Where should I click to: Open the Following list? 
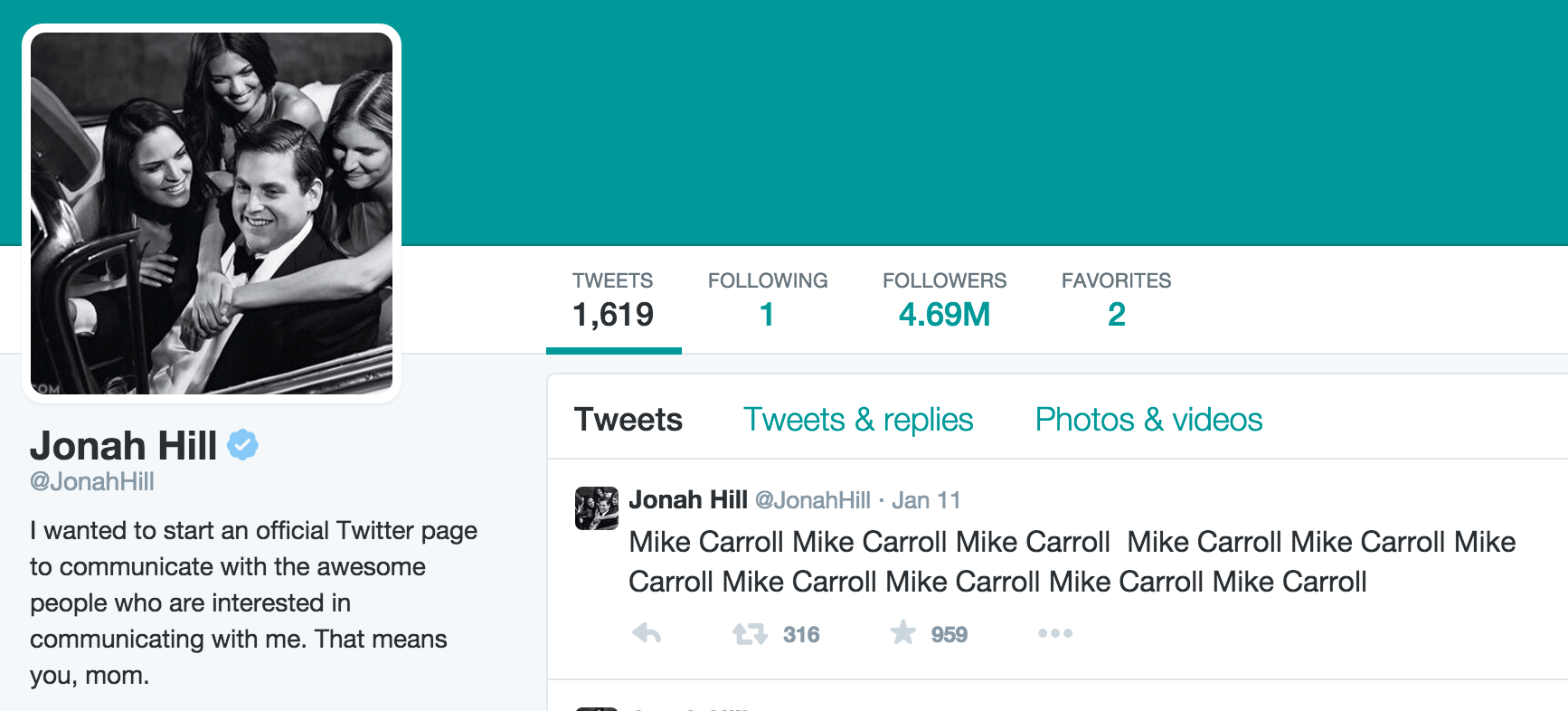point(768,301)
